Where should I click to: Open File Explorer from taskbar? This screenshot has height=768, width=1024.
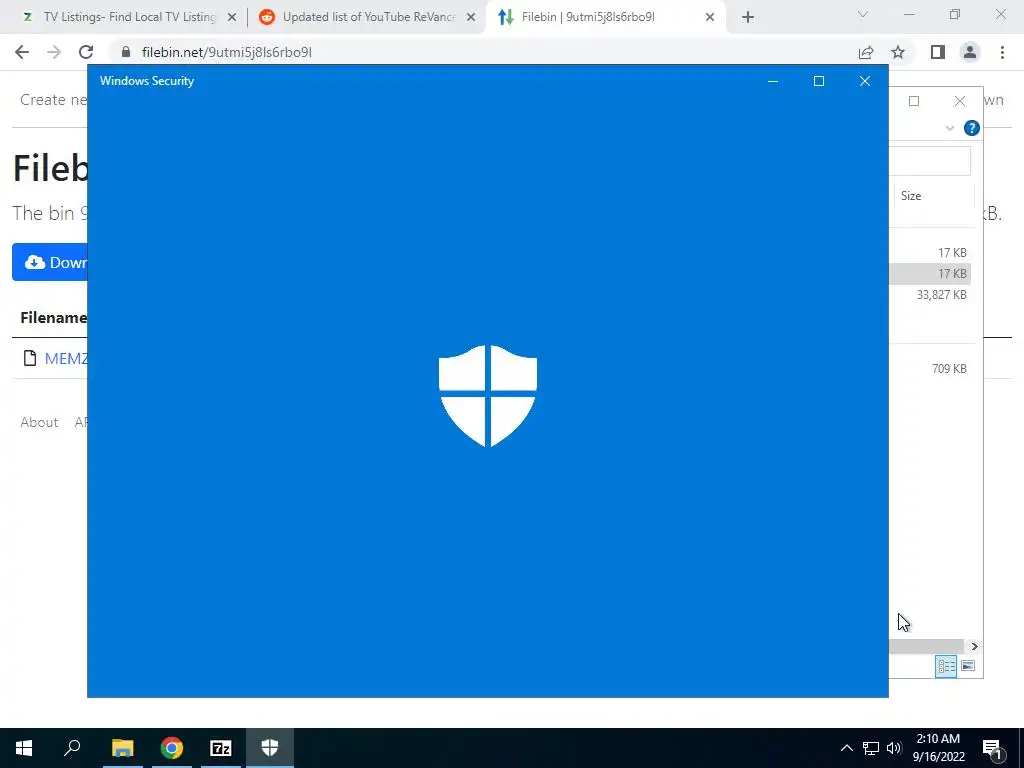click(122, 748)
